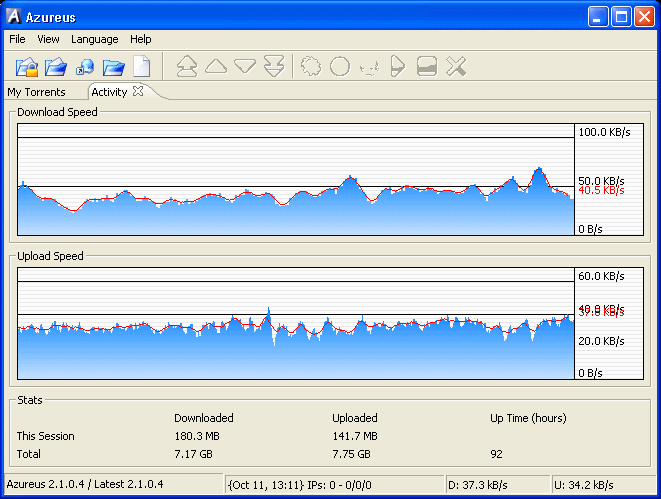The height and width of the screenshot is (499, 661).
Task: Click the open folder toolbar icon
Action: pyautogui.click(x=113, y=67)
